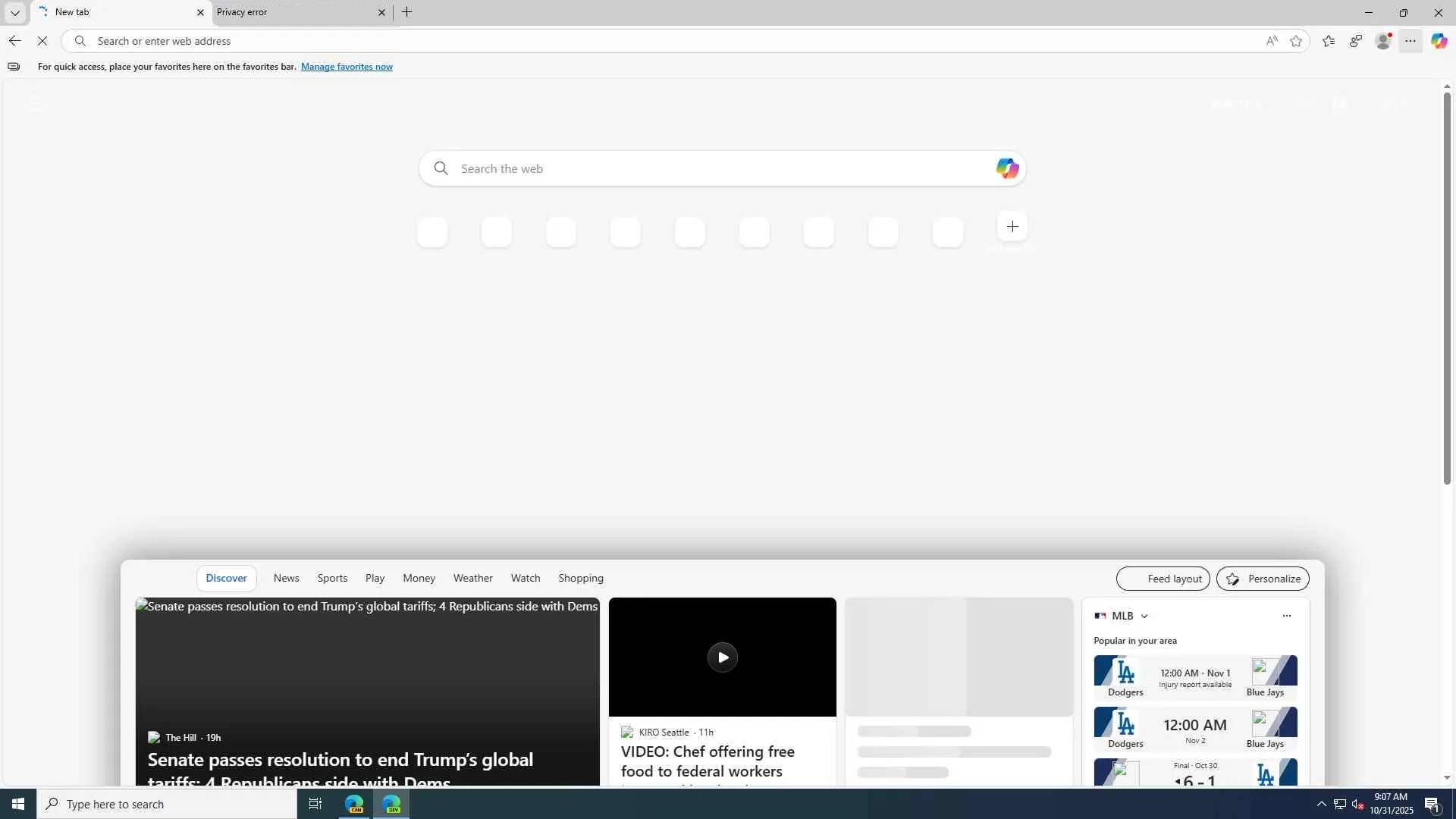Switch to the Privacy error tab
Screen dimensions: 1456x819
[296, 12]
